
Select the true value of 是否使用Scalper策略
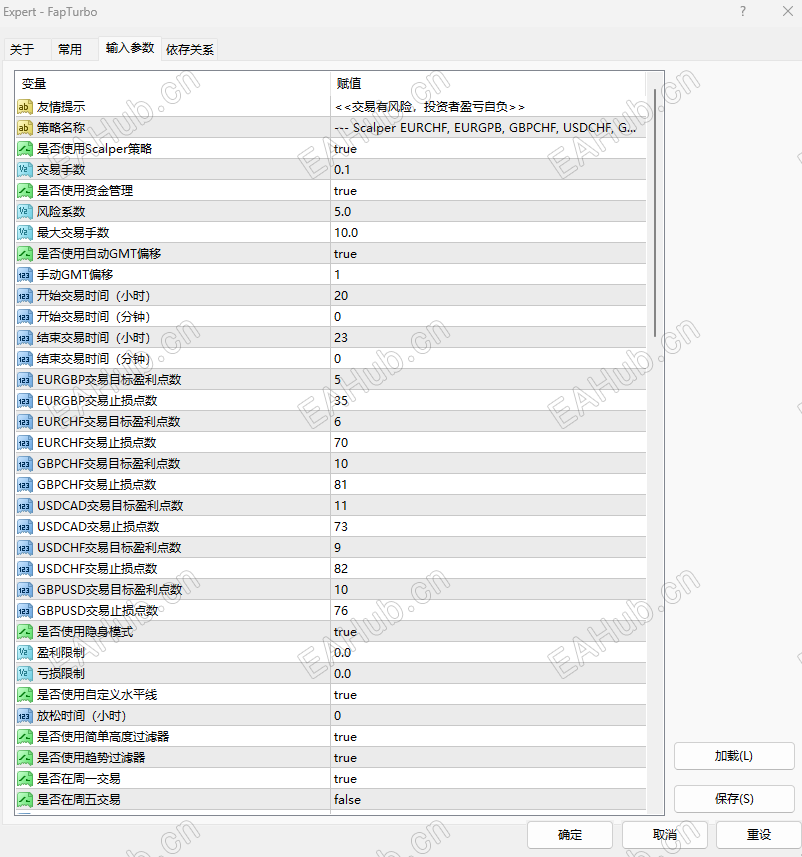click(345, 149)
